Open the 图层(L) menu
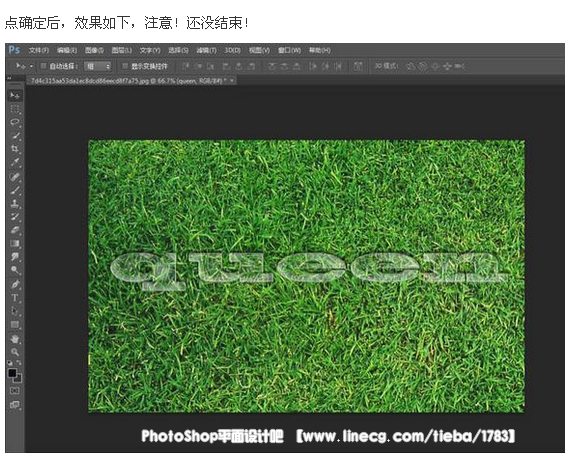The height and width of the screenshot is (453, 565). 121,50
